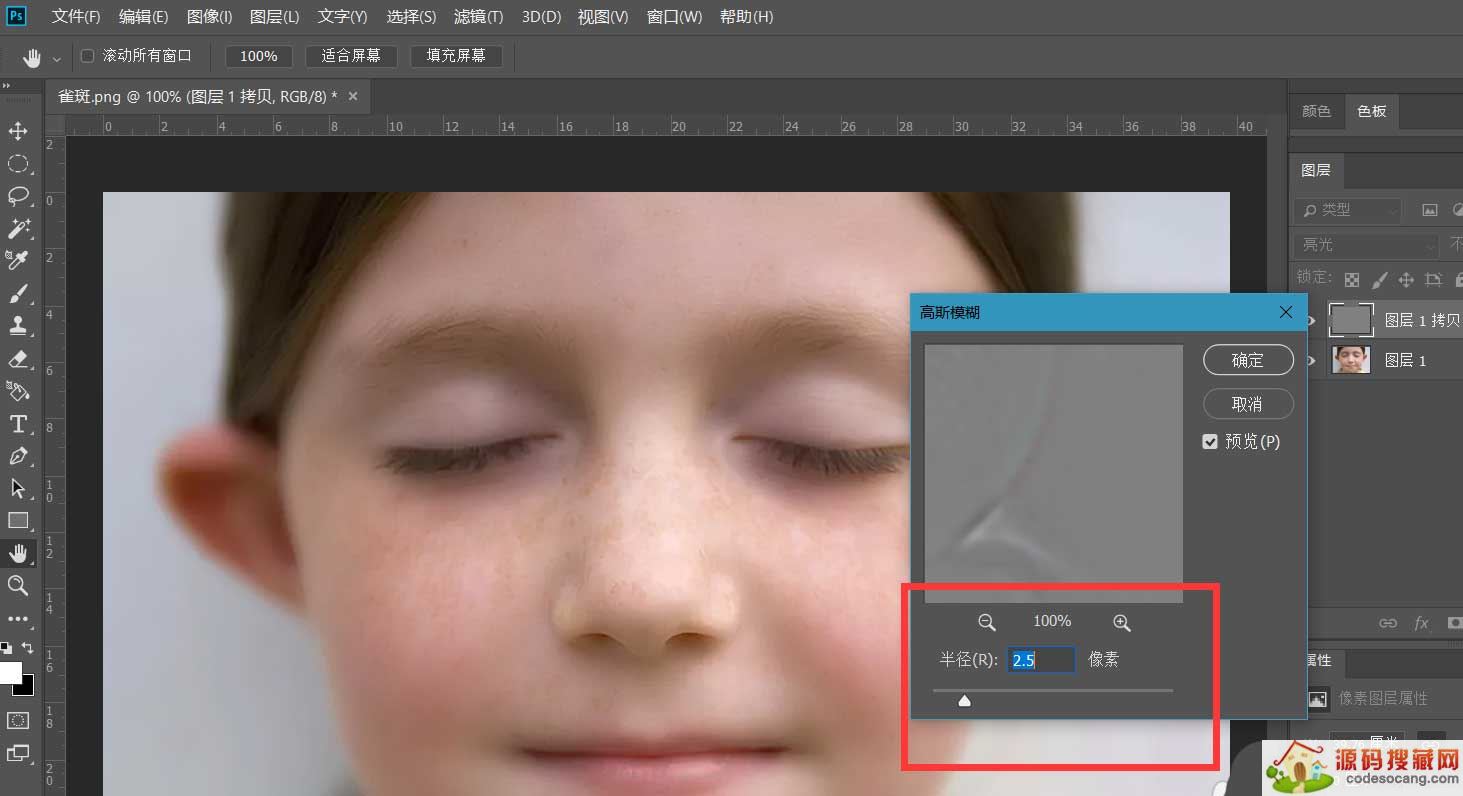Select the Magic Wand tool
This screenshot has height=796, width=1463.
click(18, 229)
